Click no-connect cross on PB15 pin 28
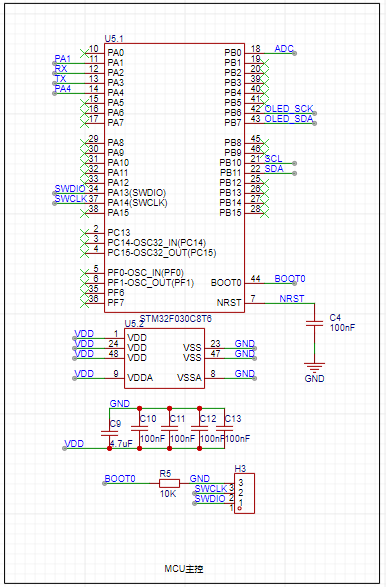The height and width of the screenshot is (587, 386). [264, 213]
